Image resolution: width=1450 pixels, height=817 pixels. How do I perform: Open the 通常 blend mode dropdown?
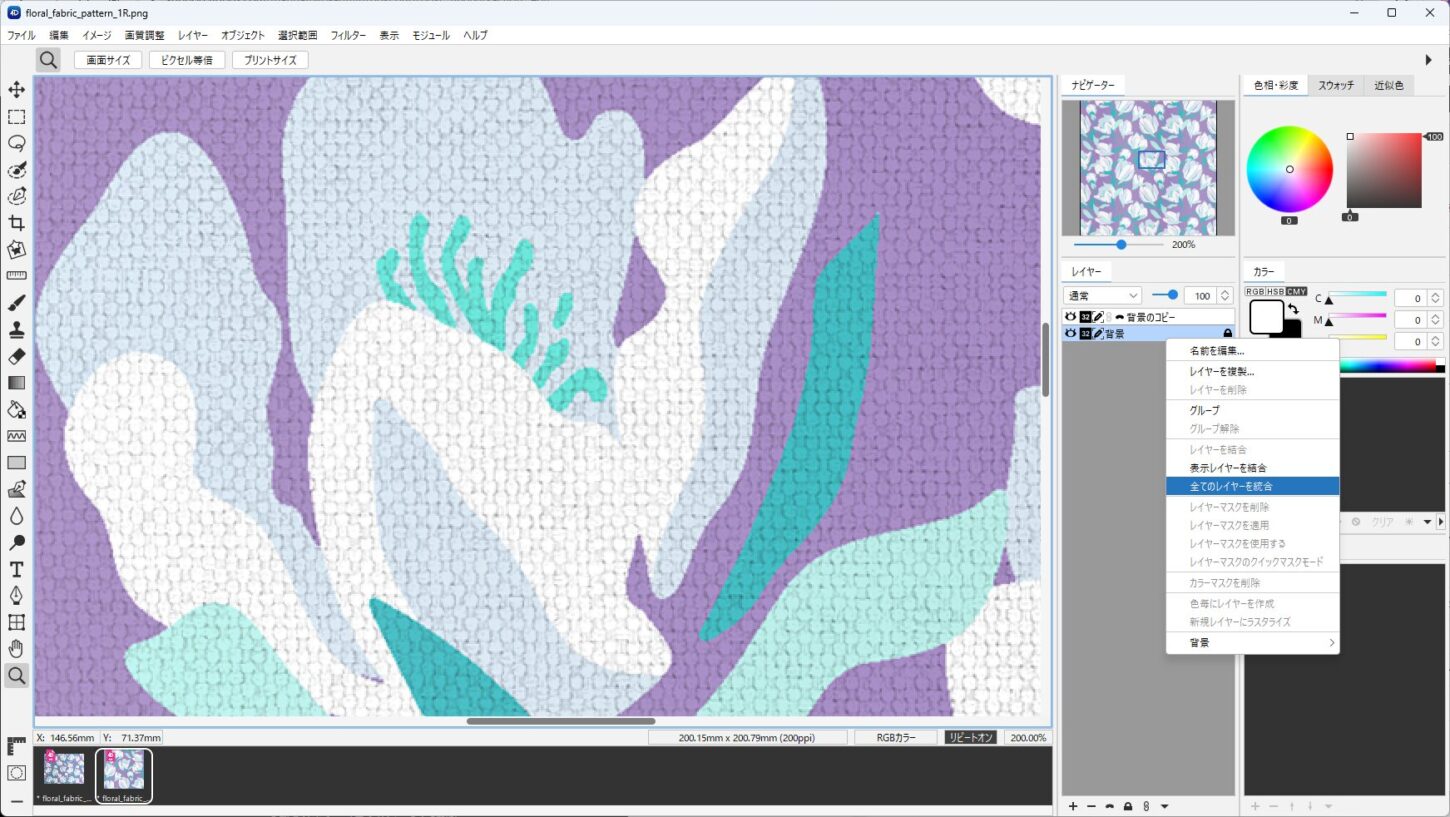point(1103,295)
